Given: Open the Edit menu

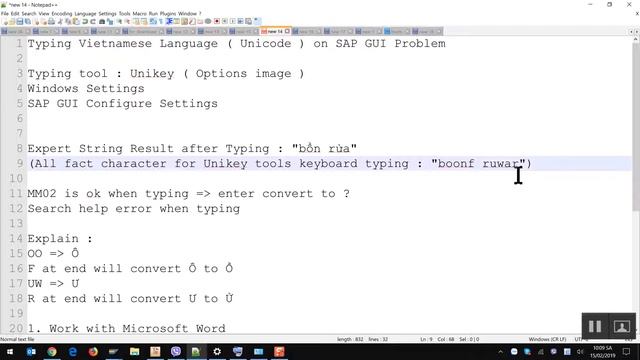Looking at the screenshot, I should (15, 13).
